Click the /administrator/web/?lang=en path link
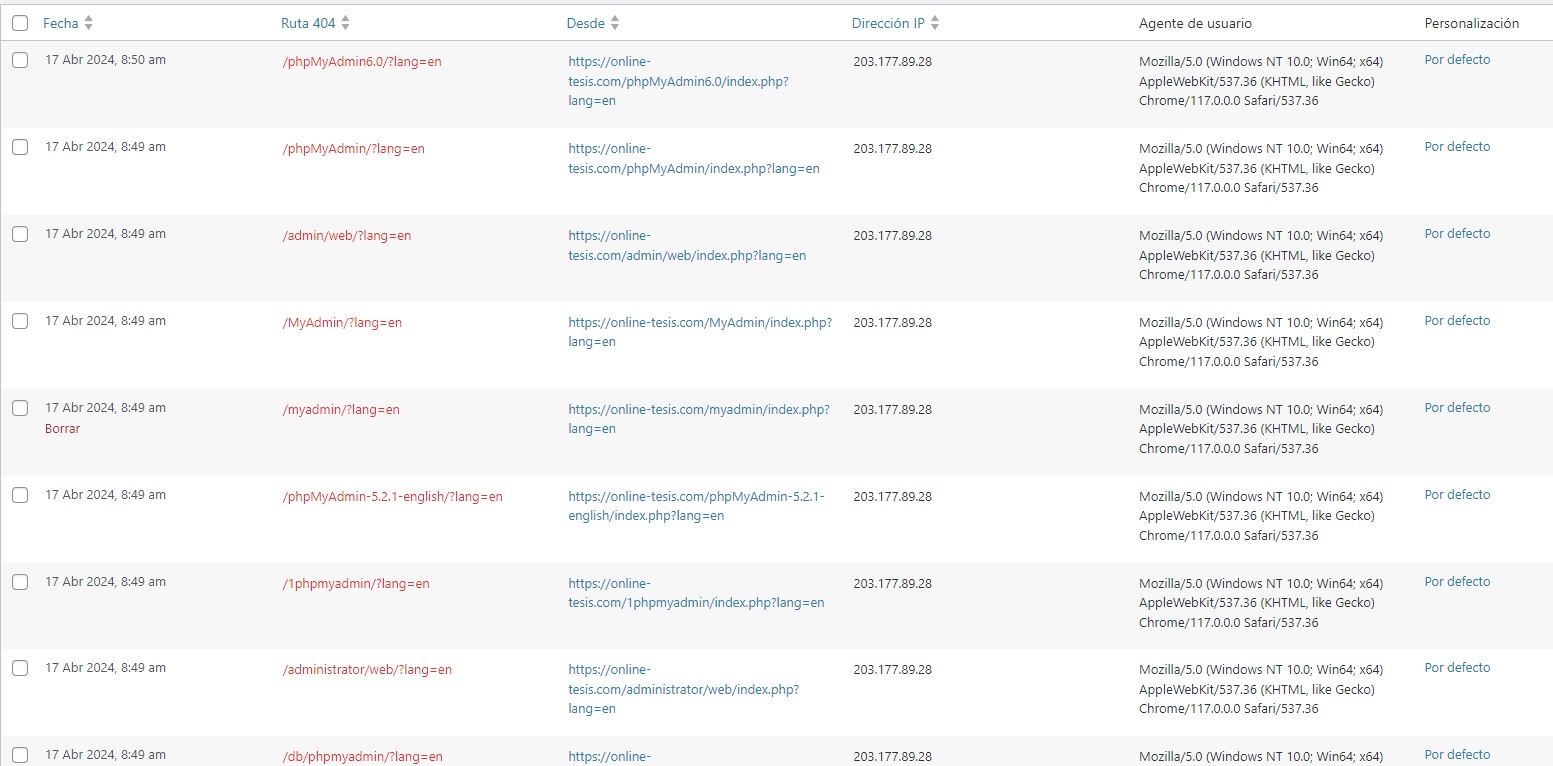The width and height of the screenshot is (1553, 766). pyautogui.click(x=367, y=670)
